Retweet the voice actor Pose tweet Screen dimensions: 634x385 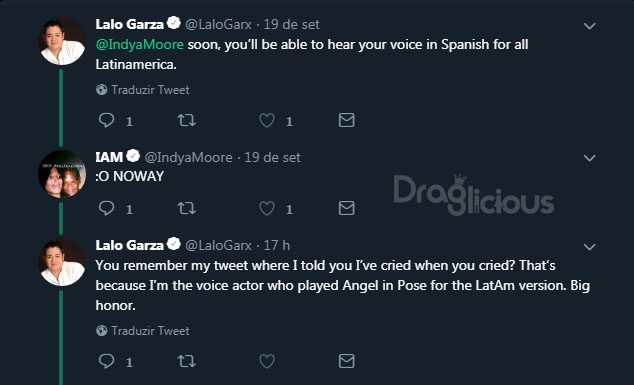[x=186, y=361]
